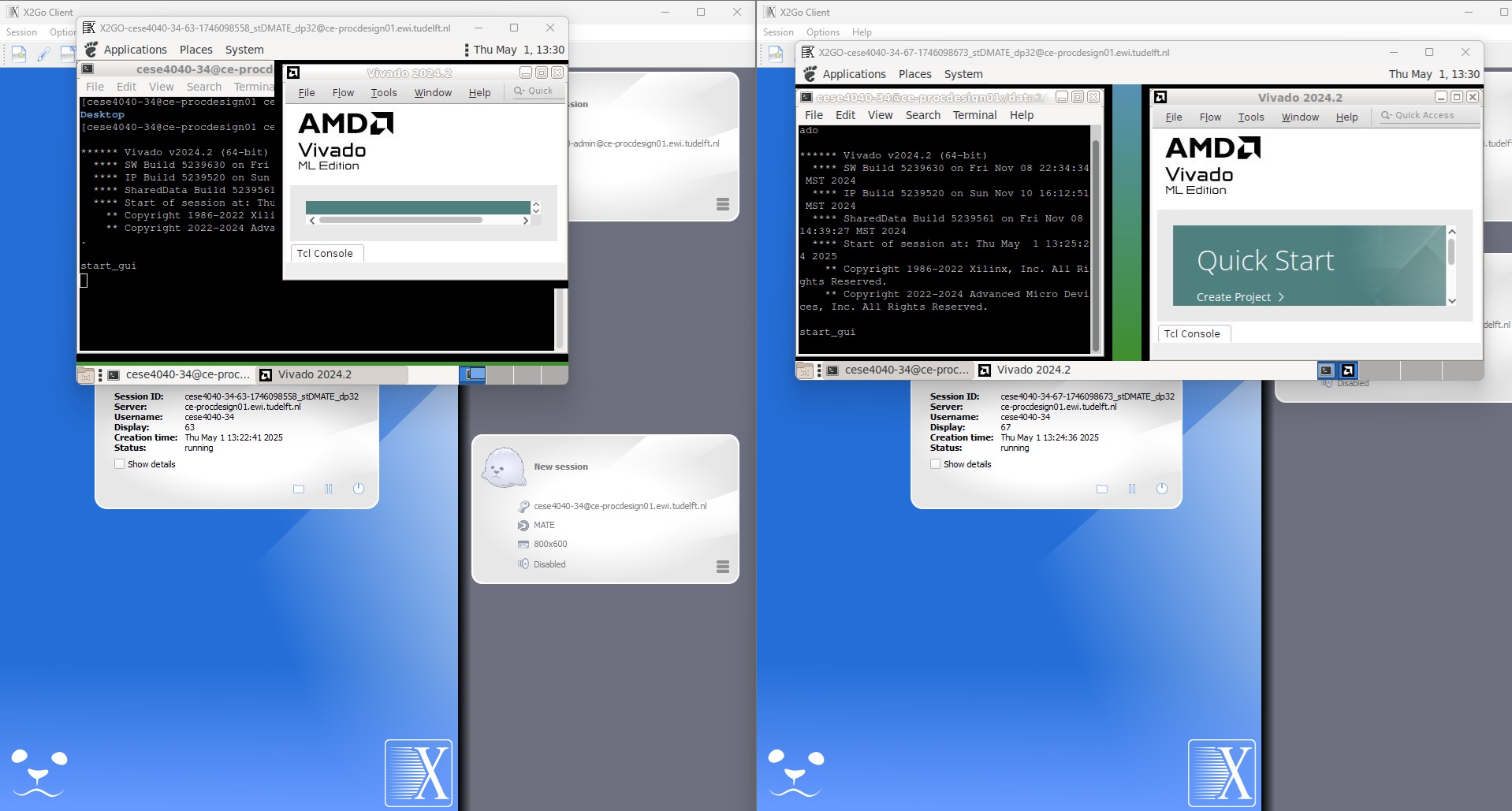Click the large X2Go logo in left client
1512x811 pixels.
click(x=419, y=773)
